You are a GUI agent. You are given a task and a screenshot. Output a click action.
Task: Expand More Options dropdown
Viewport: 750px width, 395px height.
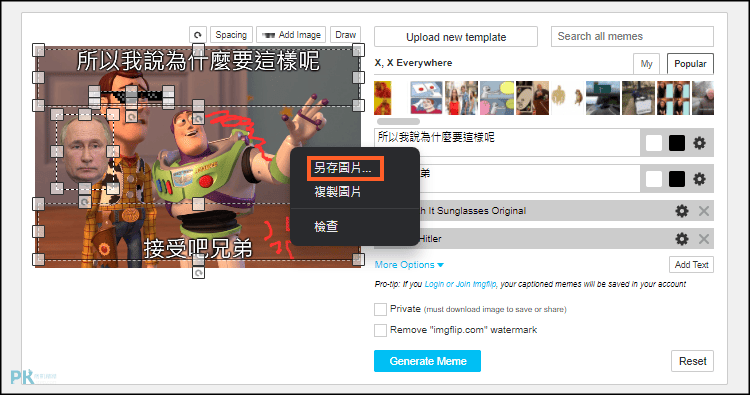click(x=409, y=264)
